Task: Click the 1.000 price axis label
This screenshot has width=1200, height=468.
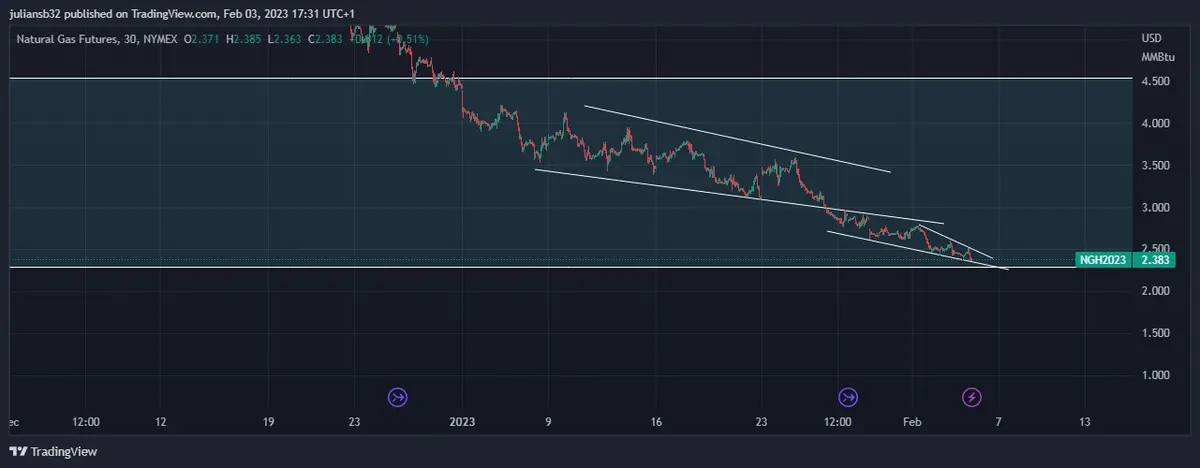Action: [x=1155, y=375]
